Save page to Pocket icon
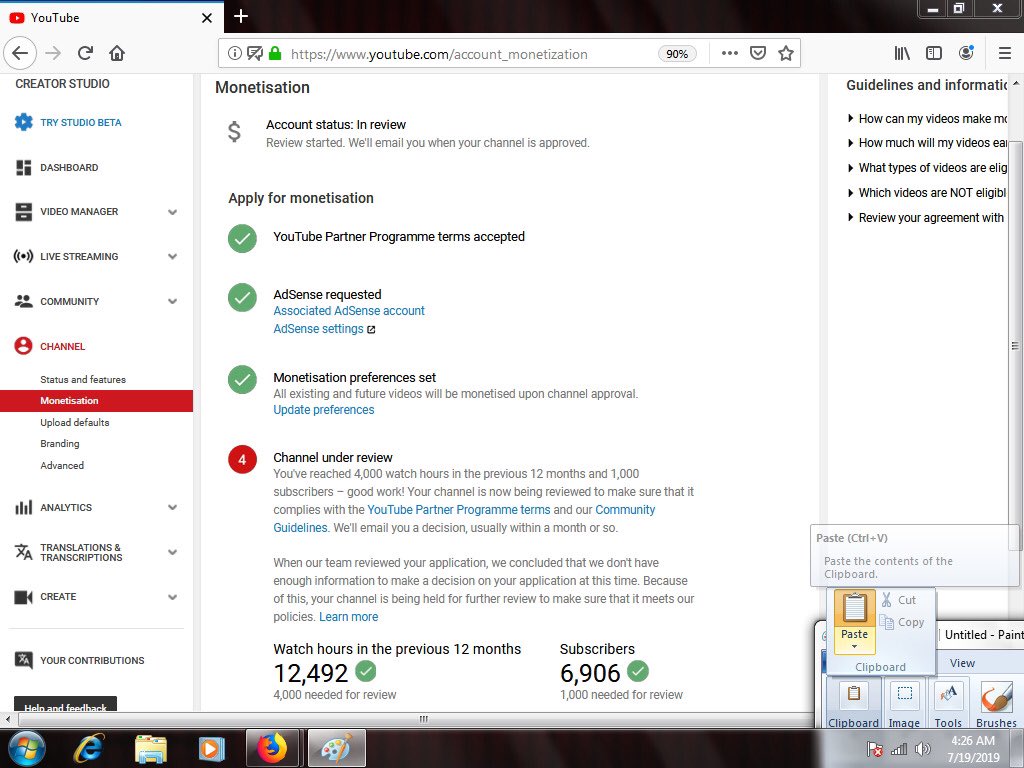The width and height of the screenshot is (1024, 768). click(x=758, y=53)
